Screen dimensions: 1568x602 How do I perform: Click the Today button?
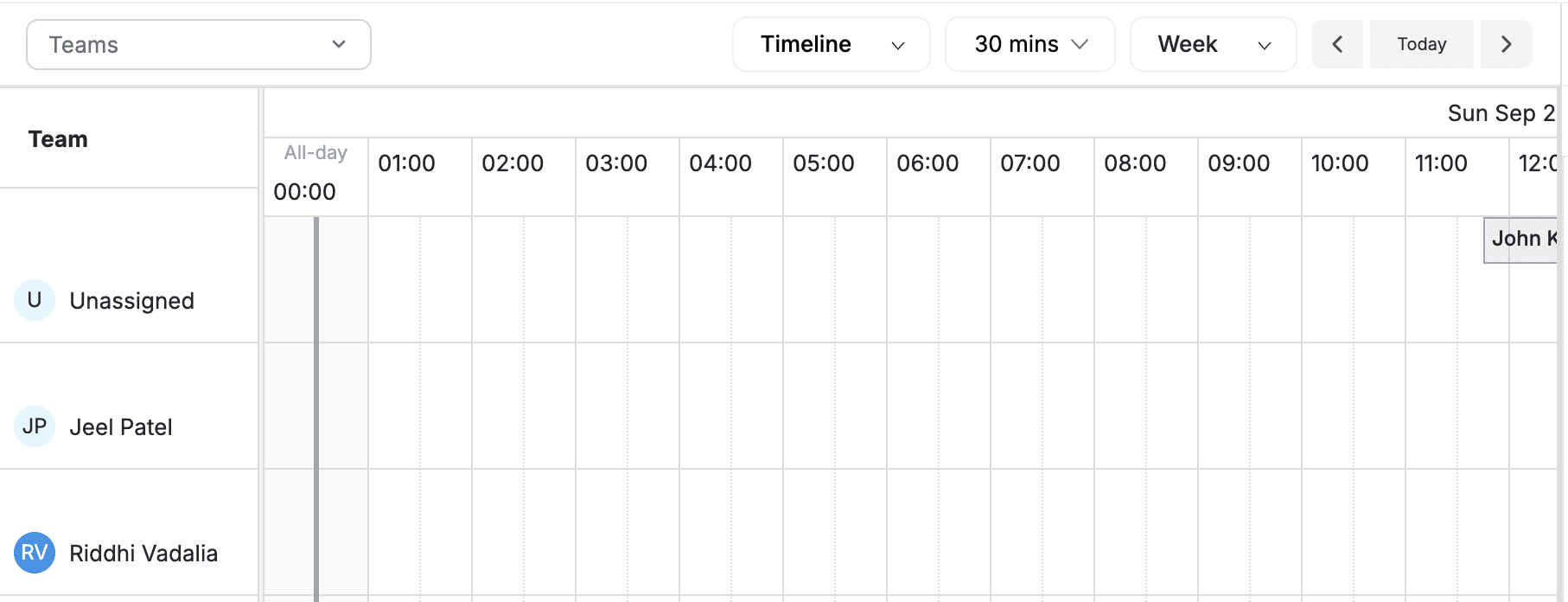coord(1421,43)
